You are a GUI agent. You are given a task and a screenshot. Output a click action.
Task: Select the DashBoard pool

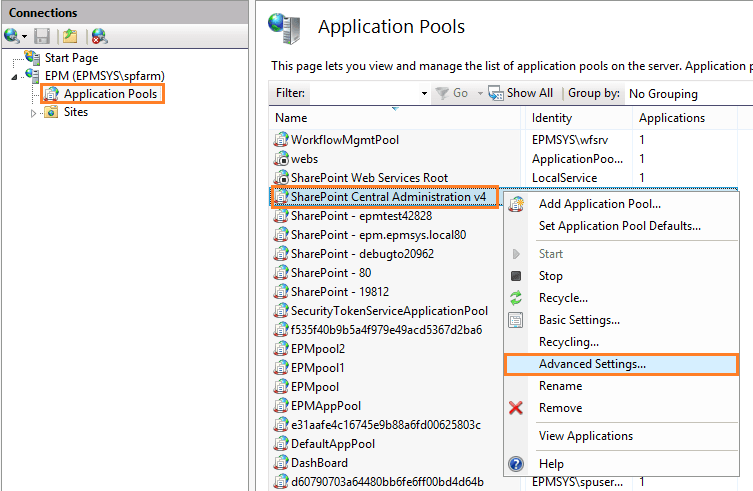coord(319,463)
